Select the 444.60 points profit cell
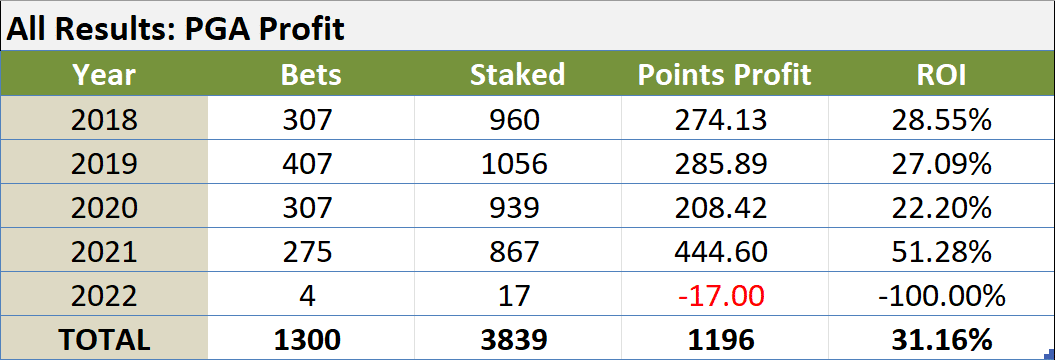 click(724, 252)
